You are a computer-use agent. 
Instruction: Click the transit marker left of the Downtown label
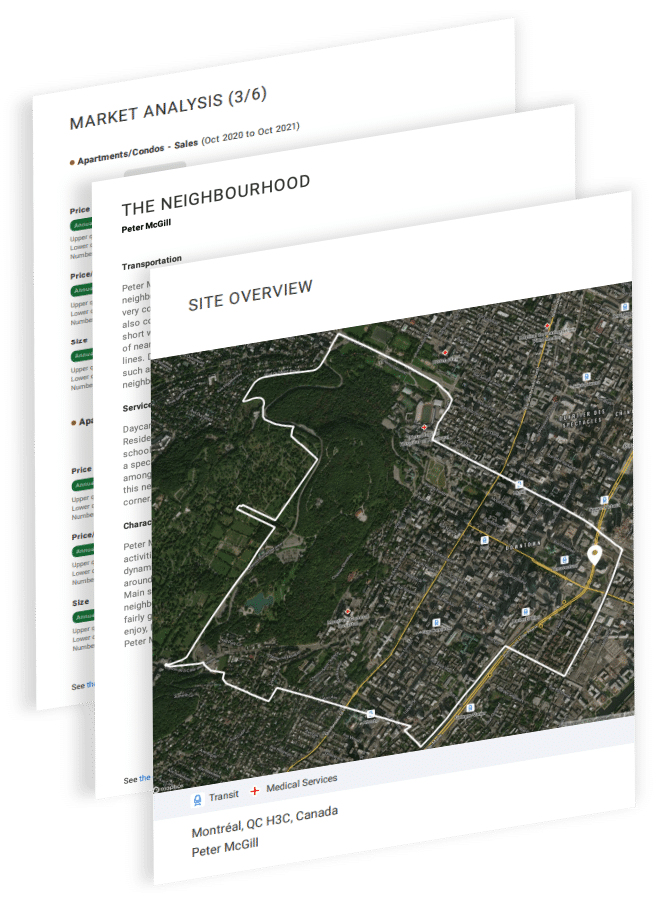tap(484, 540)
